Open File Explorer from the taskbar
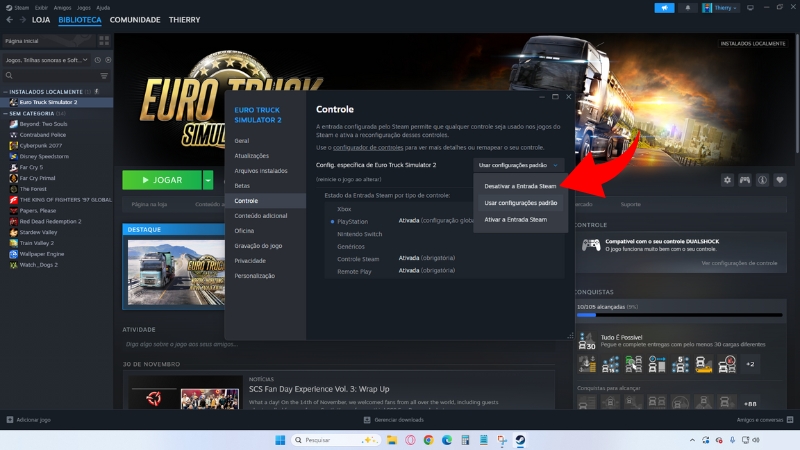 pos(392,440)
